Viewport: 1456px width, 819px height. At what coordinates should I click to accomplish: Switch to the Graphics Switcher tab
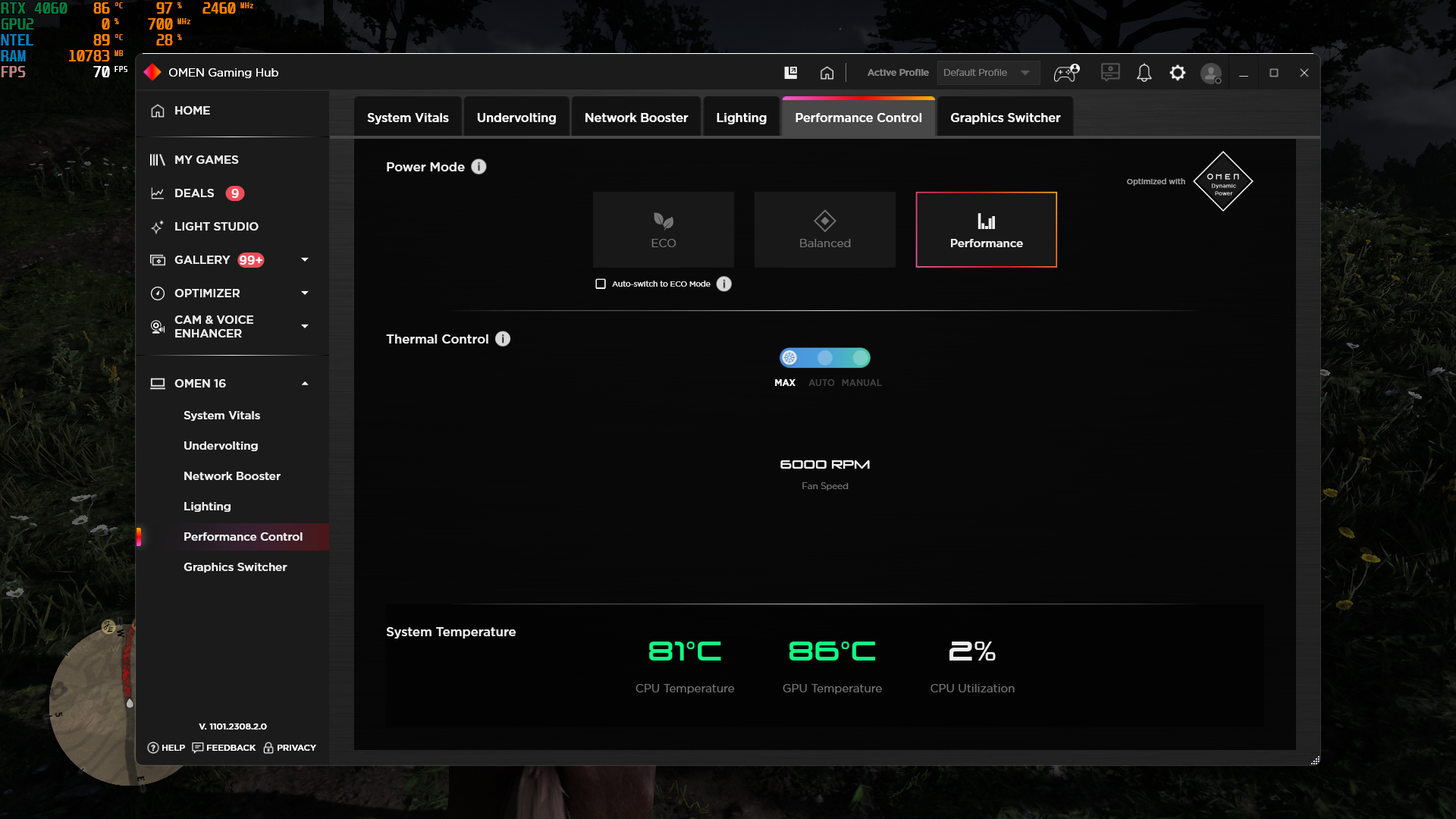[1005, 118]
